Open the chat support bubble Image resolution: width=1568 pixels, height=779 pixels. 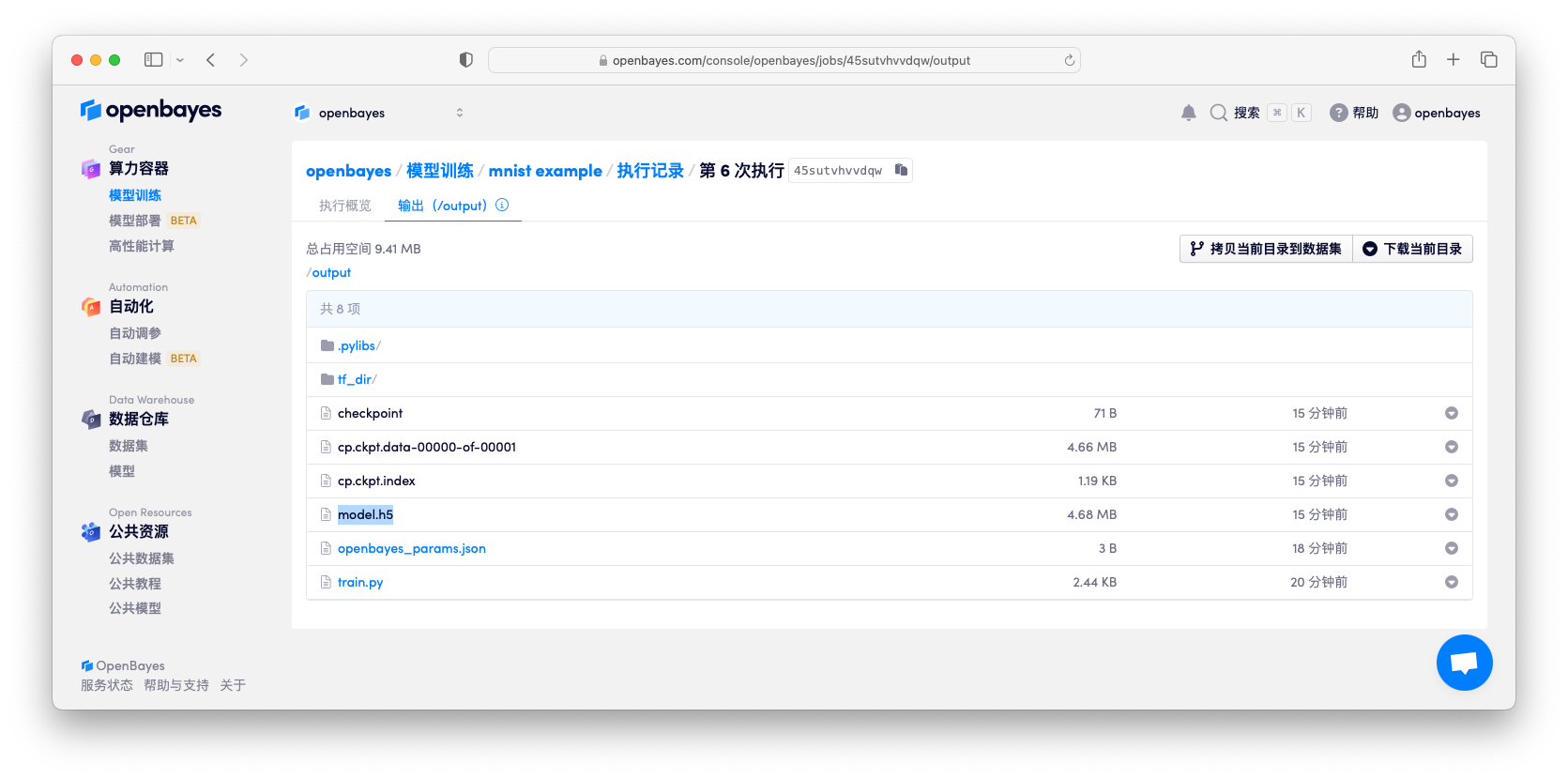click(x=1463, y=663)
